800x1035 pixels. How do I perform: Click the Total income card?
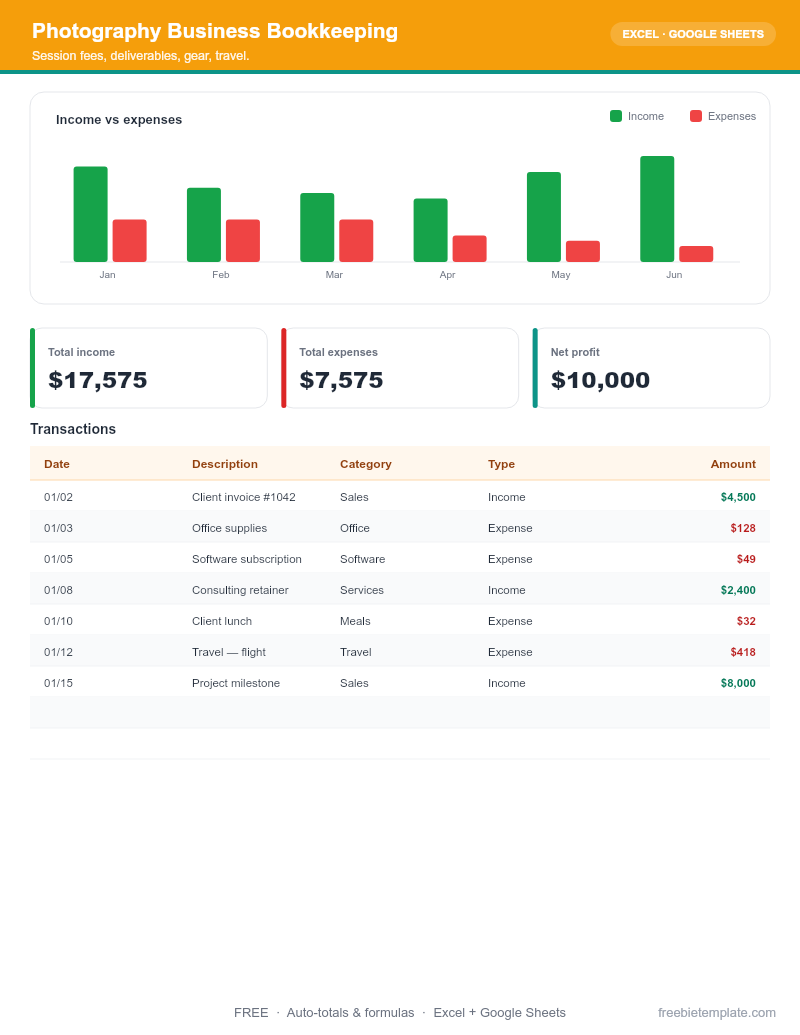[x=149, y=368]
